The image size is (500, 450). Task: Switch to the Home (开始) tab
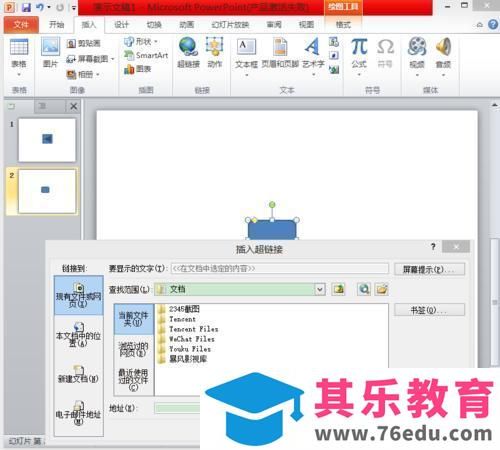click(x=57, y=25)
